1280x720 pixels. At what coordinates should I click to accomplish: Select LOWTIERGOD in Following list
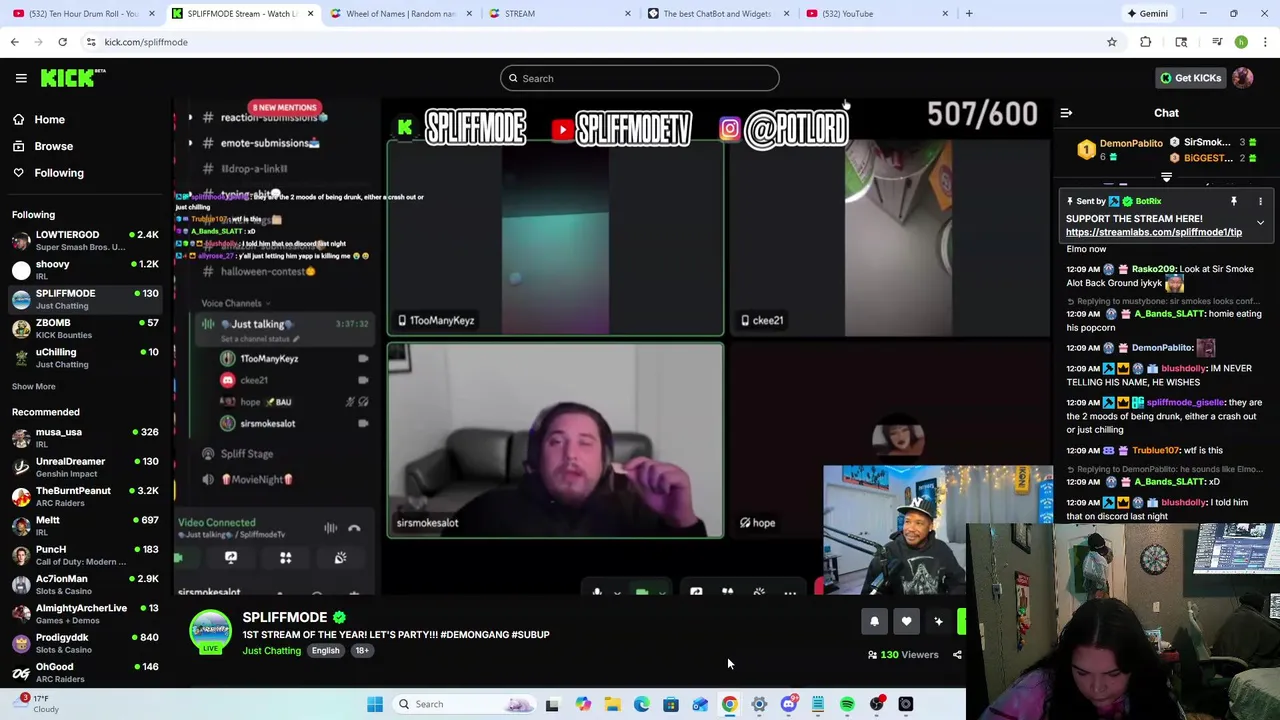click(x=84, y=240)
